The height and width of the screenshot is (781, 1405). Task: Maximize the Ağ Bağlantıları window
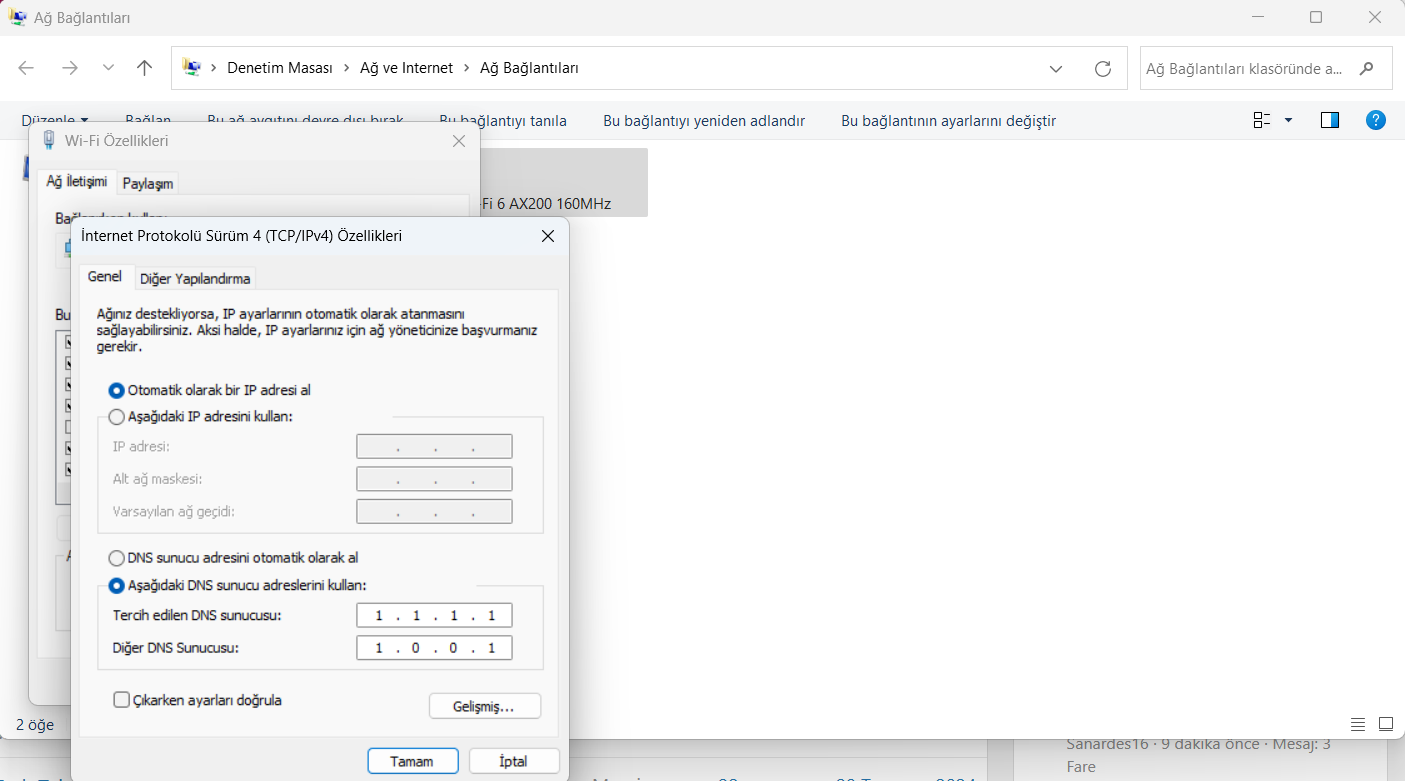[1316, 17]
